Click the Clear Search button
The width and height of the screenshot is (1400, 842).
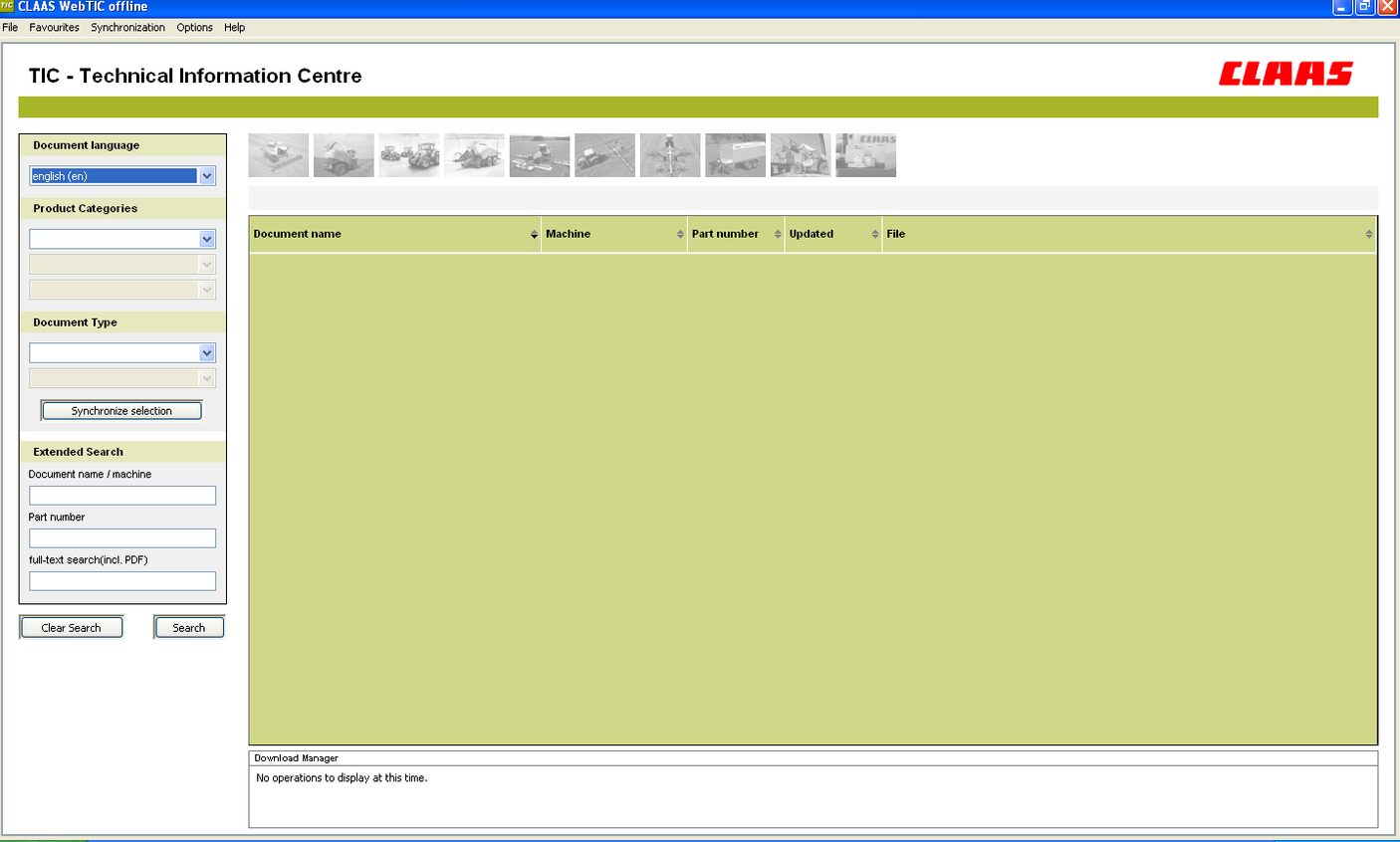(x=71, y=627)
